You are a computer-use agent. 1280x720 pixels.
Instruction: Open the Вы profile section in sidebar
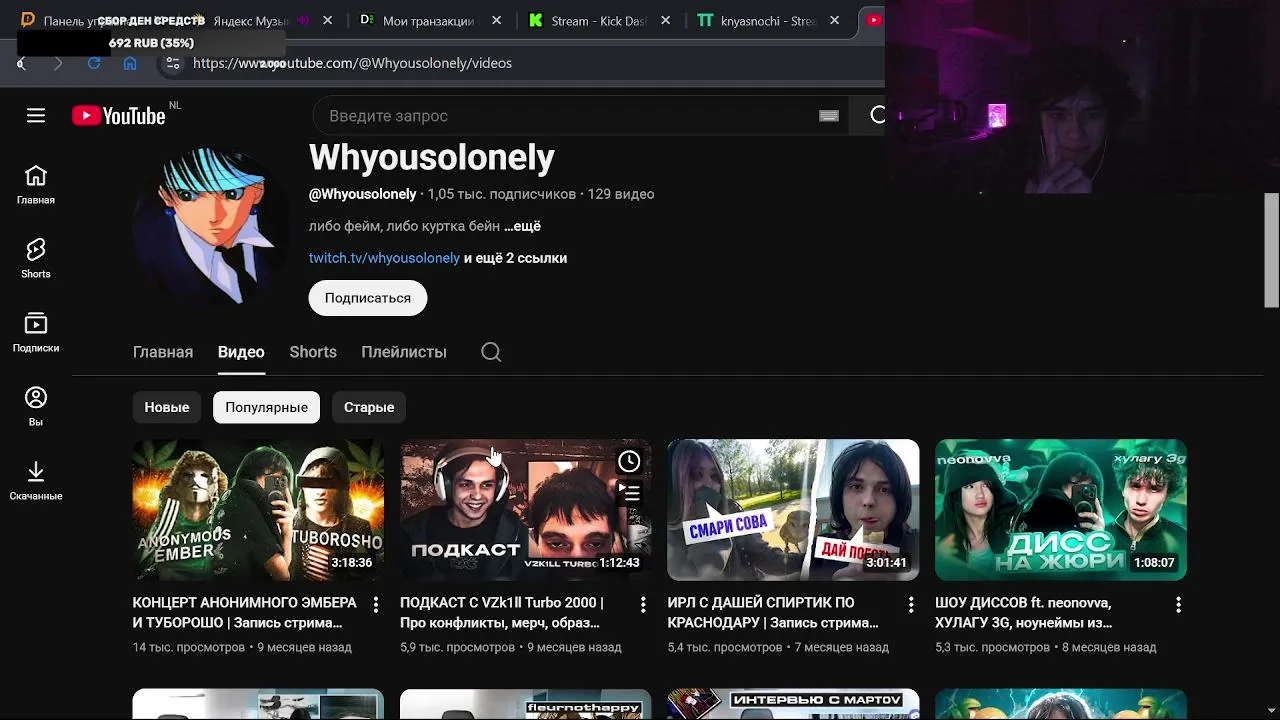tap(36, 408)
